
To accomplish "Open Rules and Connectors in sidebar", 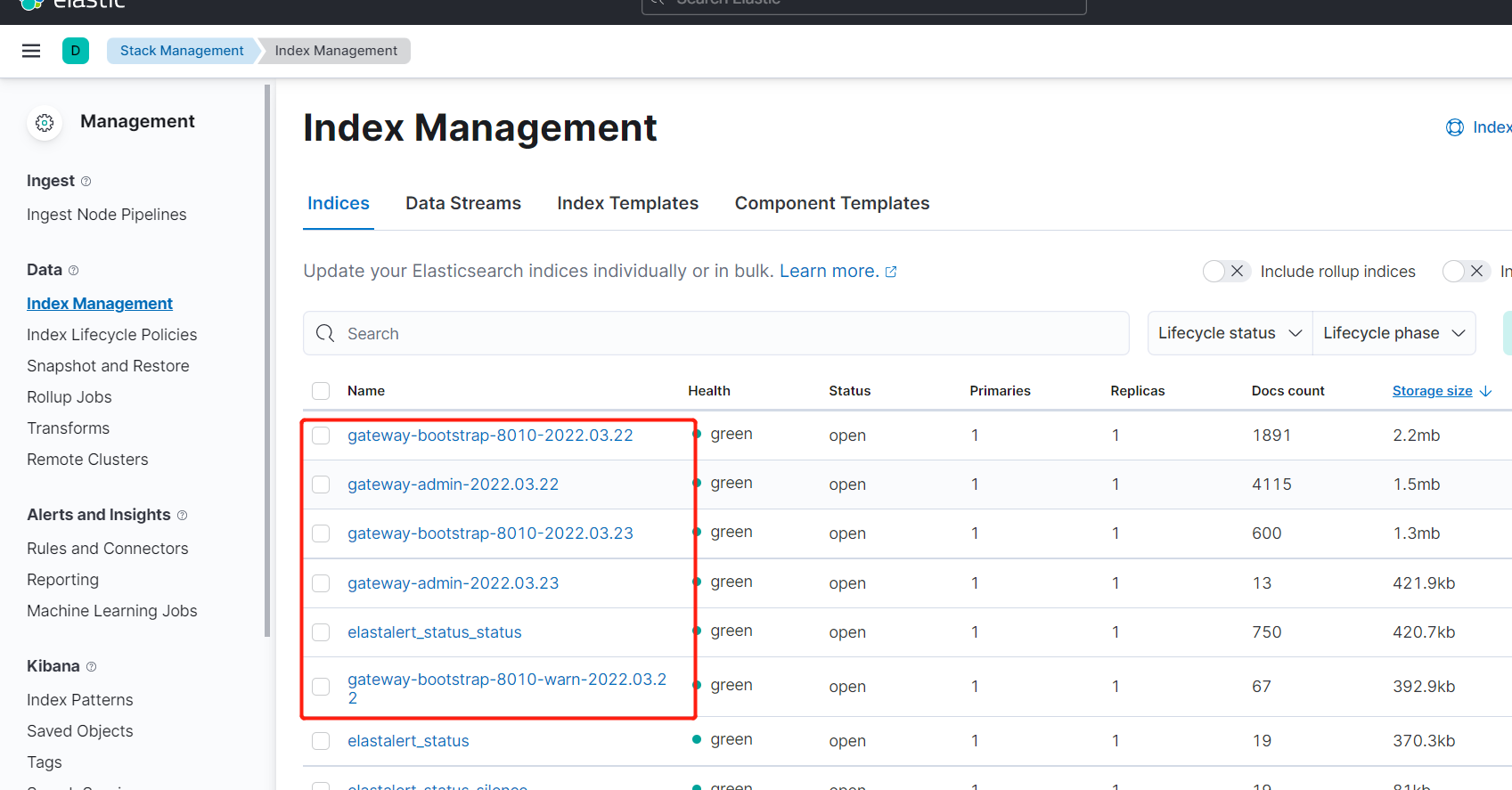I will [x=108, y=549].
